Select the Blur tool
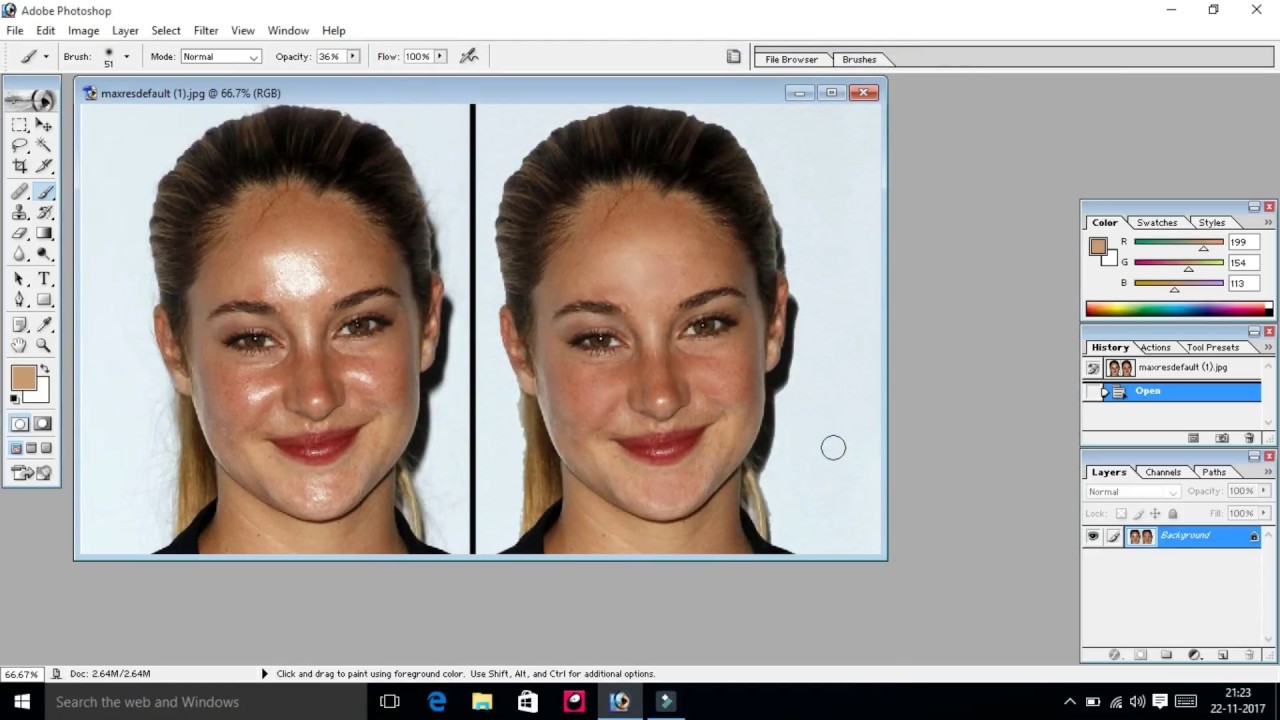This screenshot has width=1280, height=720. [20, 255]
